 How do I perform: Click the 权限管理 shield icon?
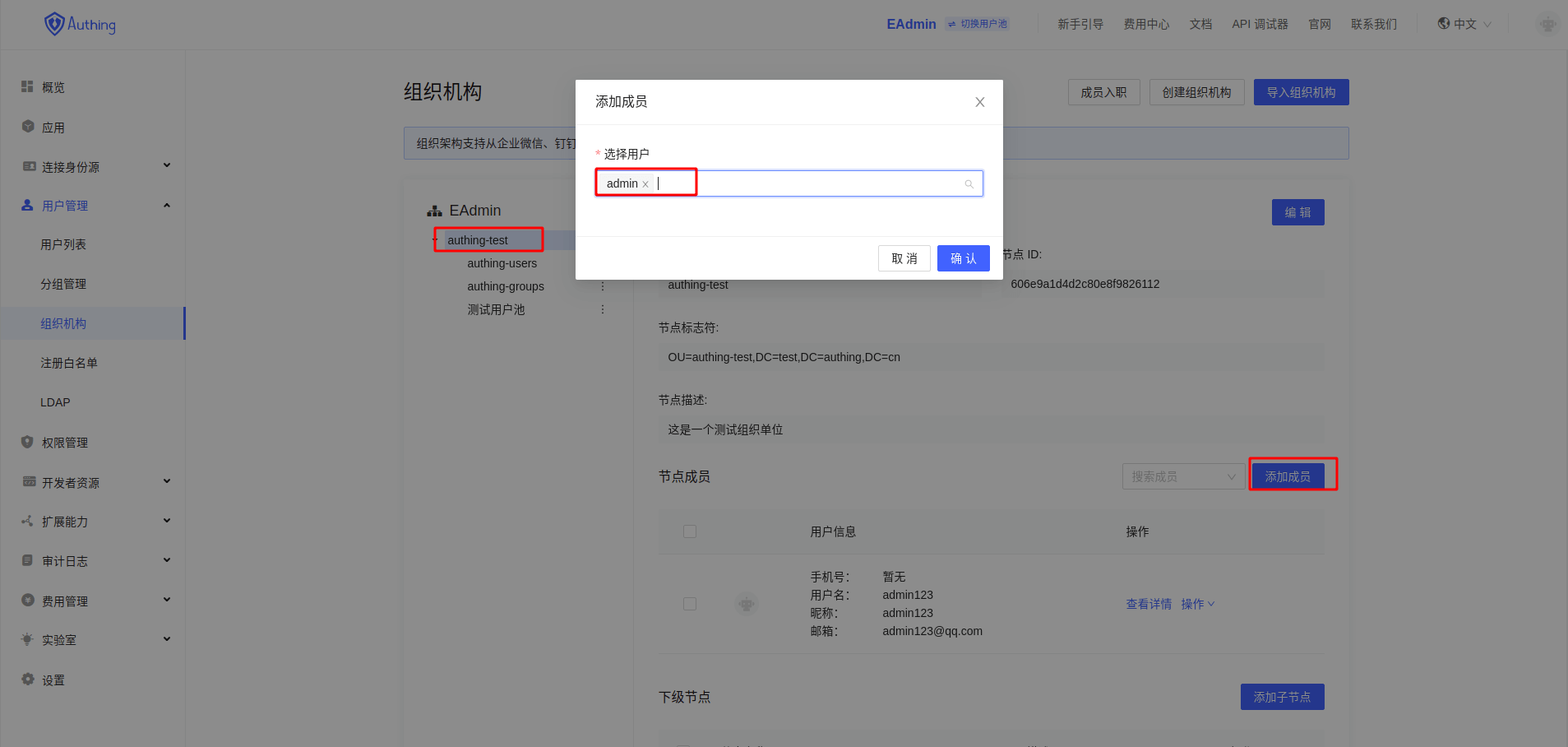pyautogui.click(x=27, y=442)
